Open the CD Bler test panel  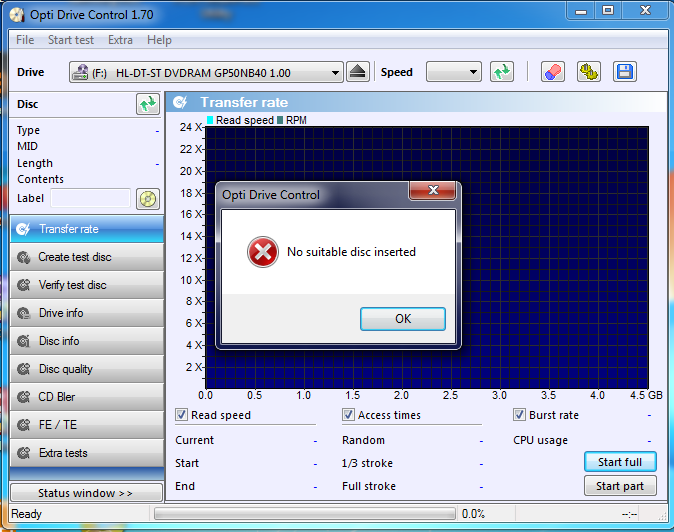(86, 397)
